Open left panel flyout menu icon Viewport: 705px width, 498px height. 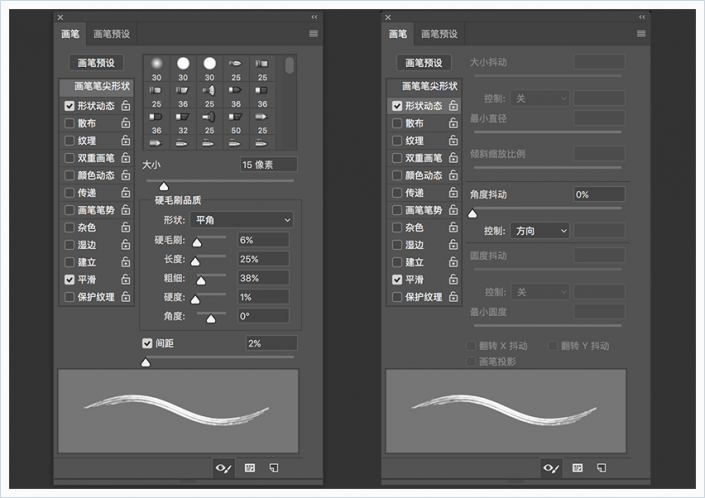(x=313, y=34)
